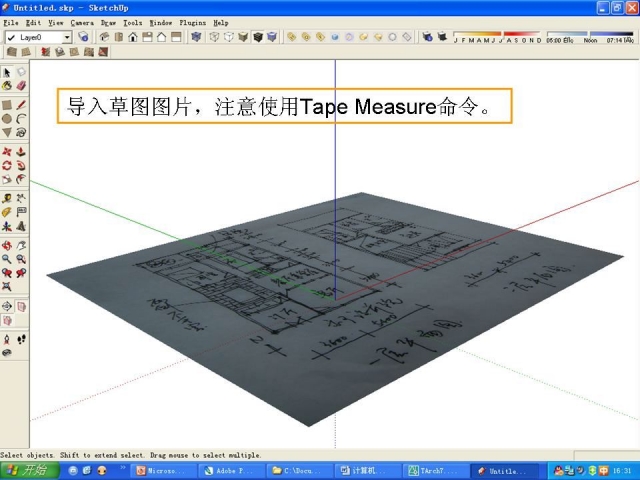Open the Window menu
Screen dimensions: 640x480
[x=160, y=23]
